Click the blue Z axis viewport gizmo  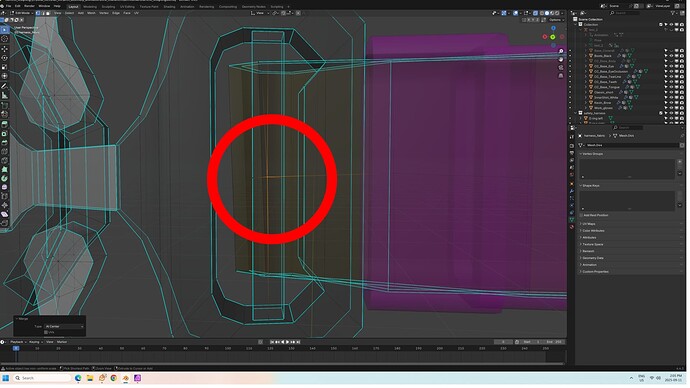pyautogui.click(x=555, y=29)
